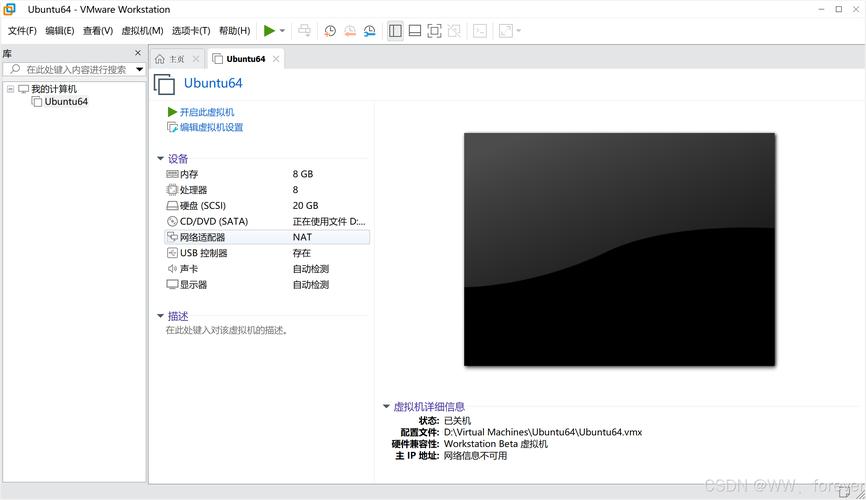Screen dimensions: 866x500
Task: Select Ubuntu64 in the library tree
Action: point(66,102)
